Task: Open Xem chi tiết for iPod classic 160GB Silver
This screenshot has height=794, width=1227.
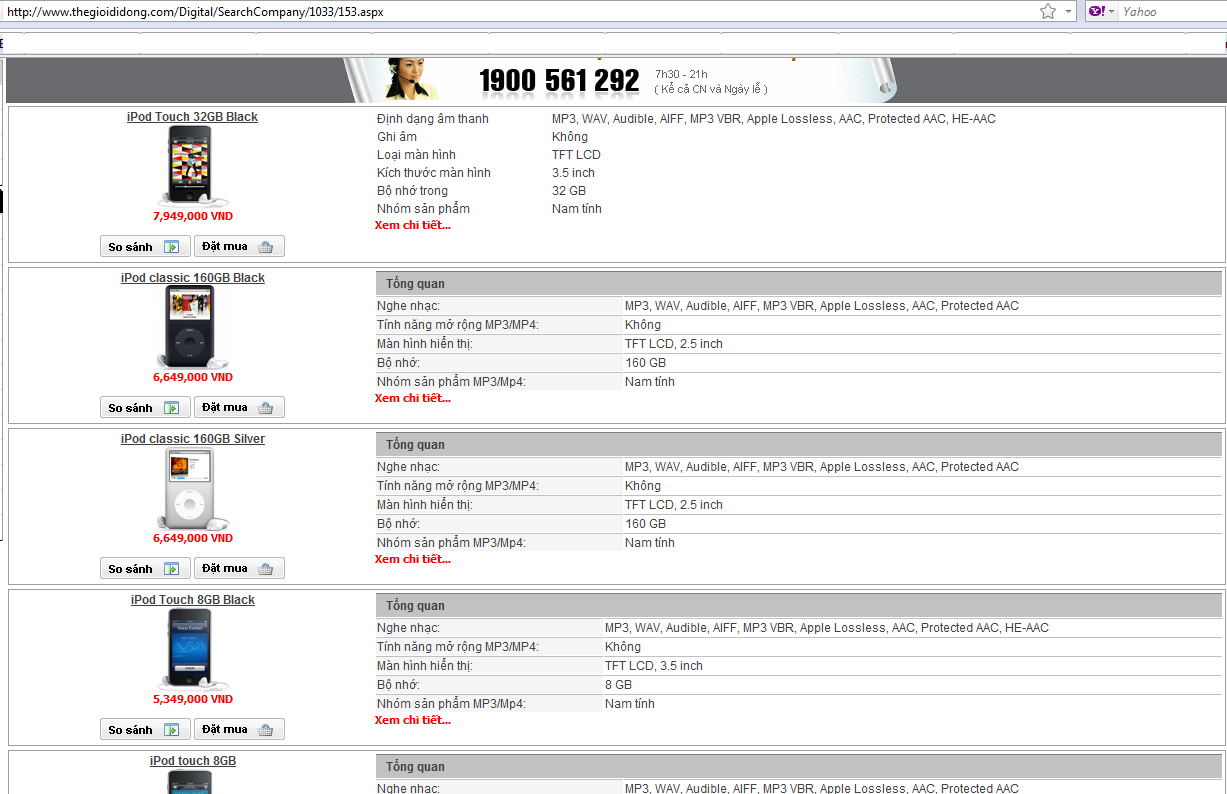Action: pos(413,559)
